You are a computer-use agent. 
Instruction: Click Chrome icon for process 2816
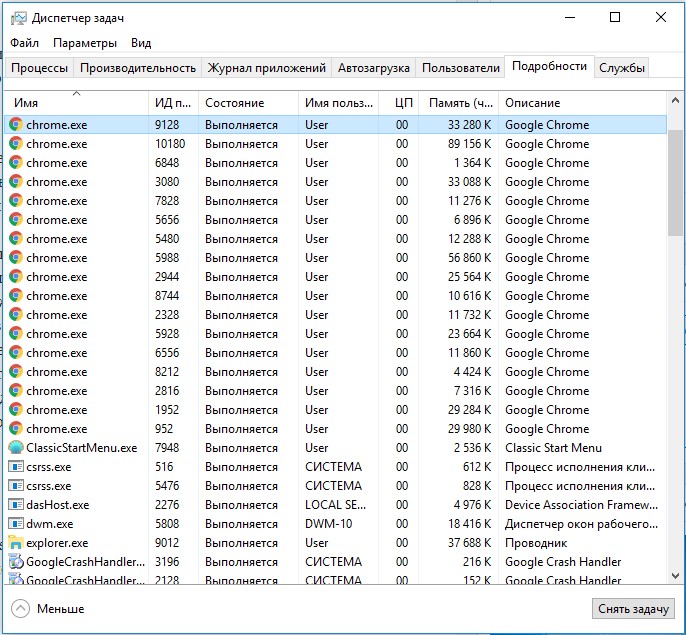pyautogui.click(x=16, y=391)
